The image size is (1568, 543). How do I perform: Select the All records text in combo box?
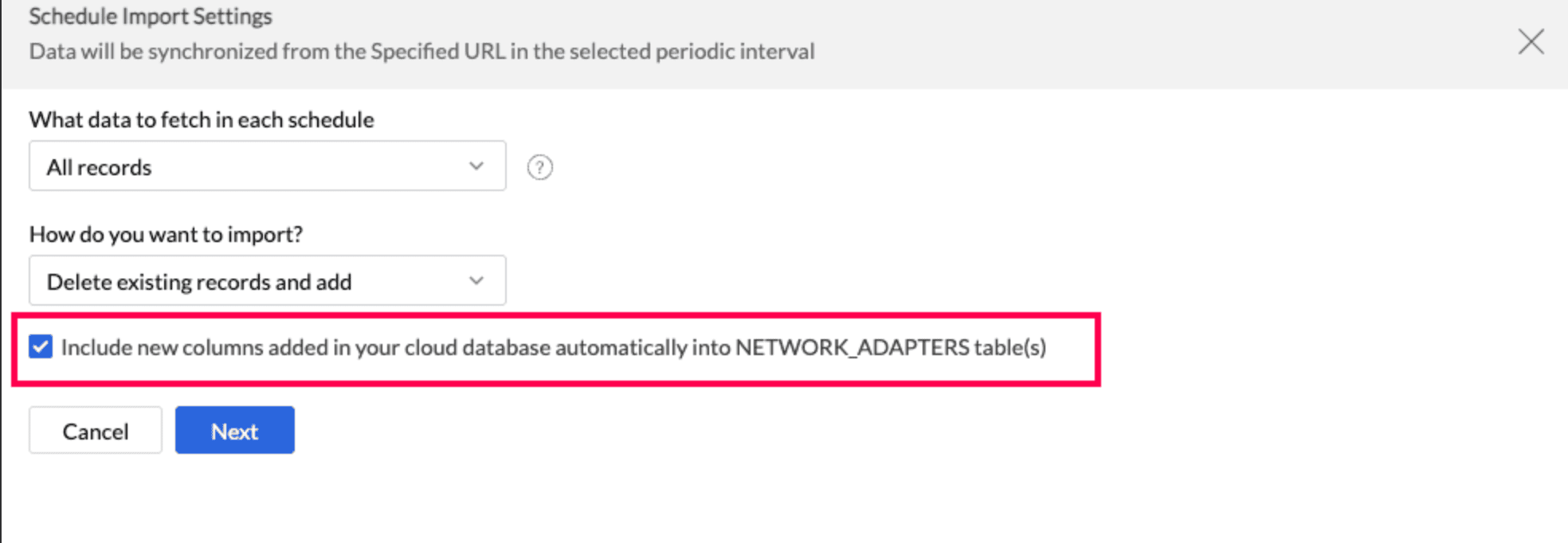[x=99, y=167]
